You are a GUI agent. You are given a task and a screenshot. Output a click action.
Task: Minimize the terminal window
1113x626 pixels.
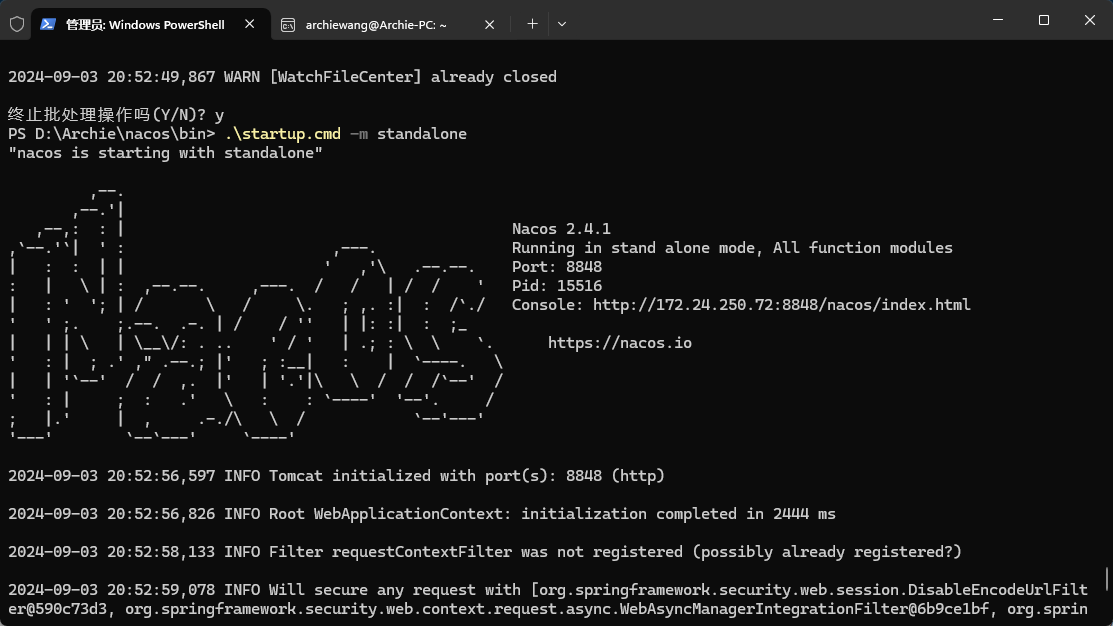coord(997,20)
